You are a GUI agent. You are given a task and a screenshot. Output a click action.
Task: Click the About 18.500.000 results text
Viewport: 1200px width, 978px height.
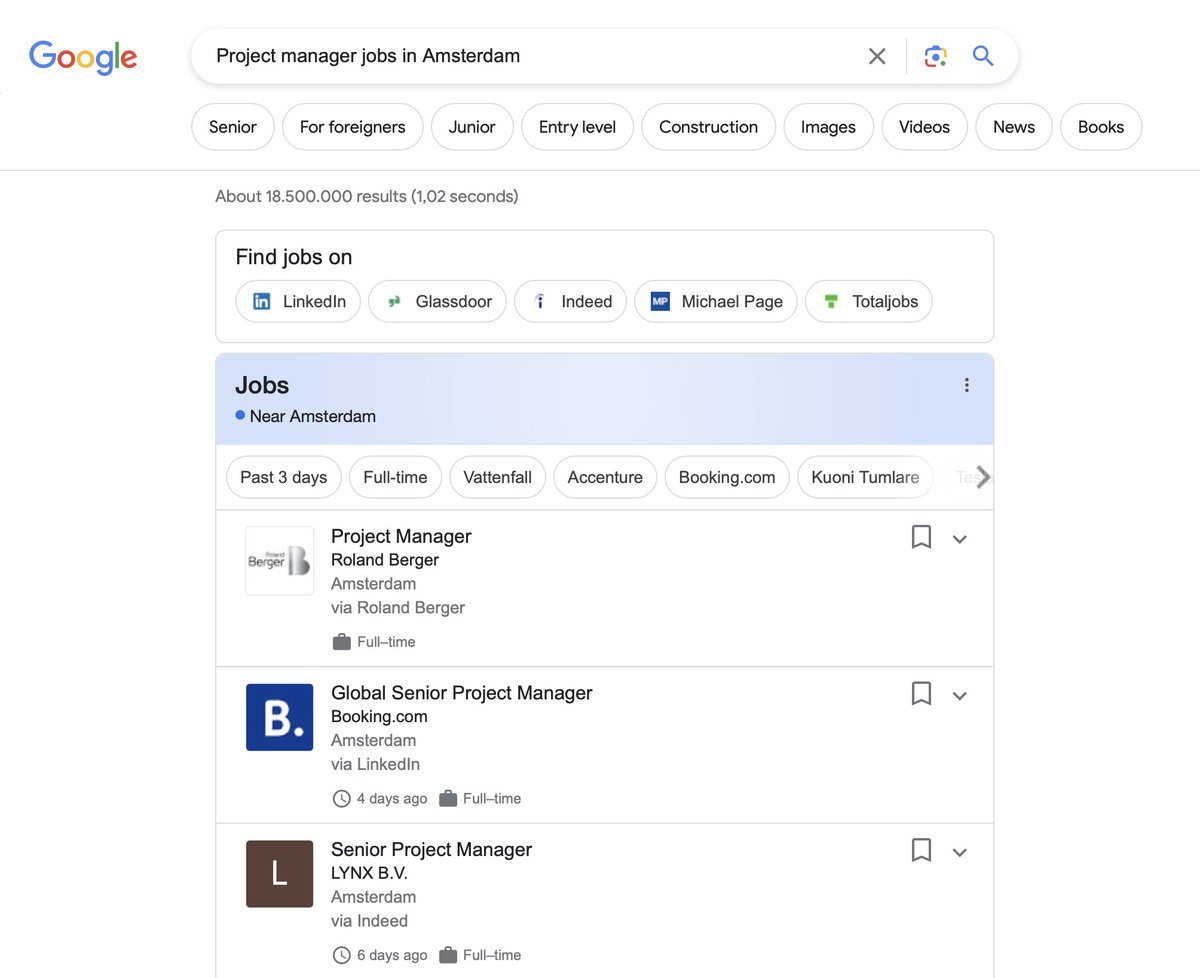pos(367,196)
